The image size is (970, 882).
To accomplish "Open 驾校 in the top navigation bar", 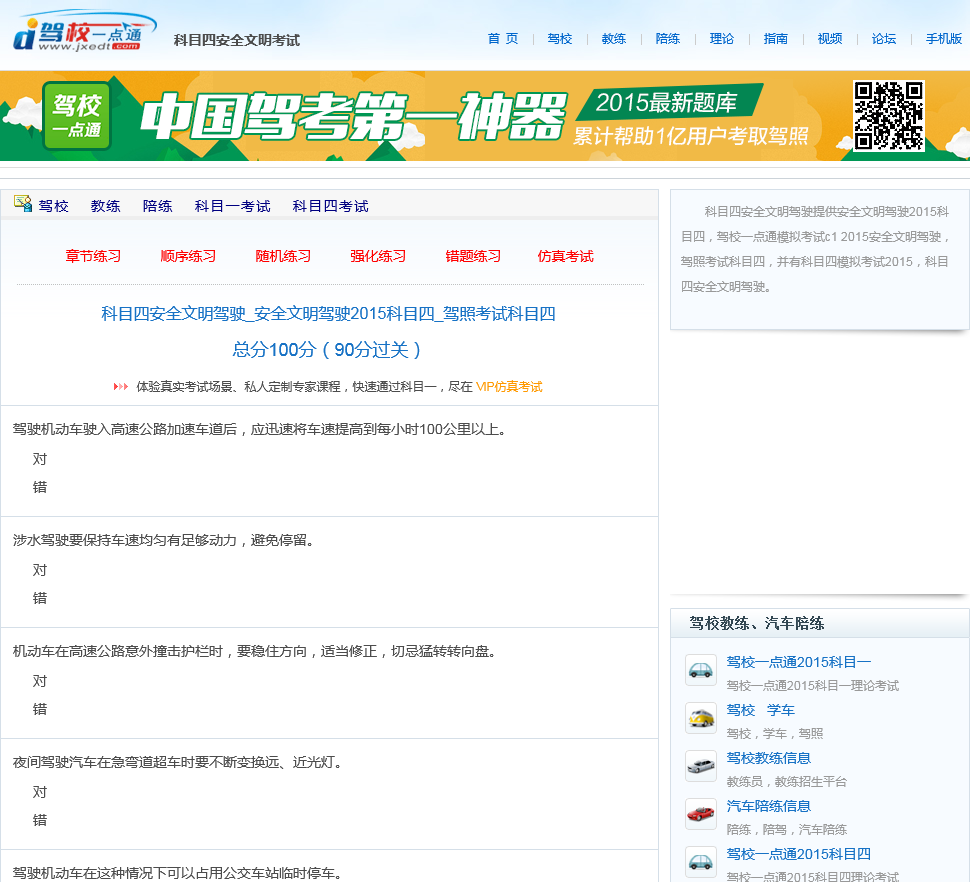I will [560, 39].
